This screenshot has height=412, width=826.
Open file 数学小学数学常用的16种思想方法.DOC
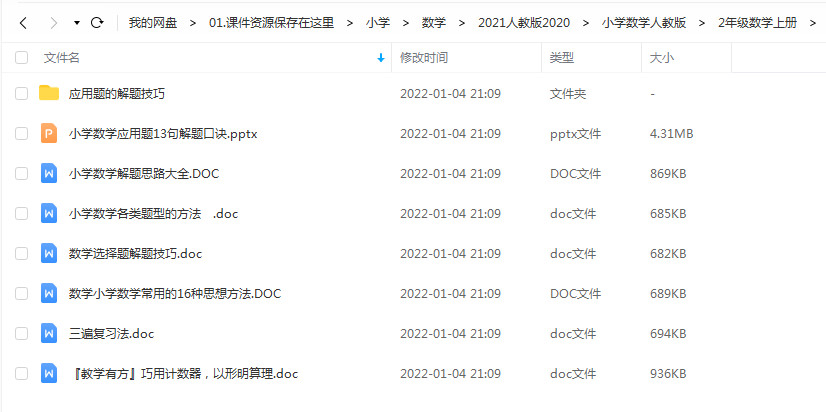[175, 293]
